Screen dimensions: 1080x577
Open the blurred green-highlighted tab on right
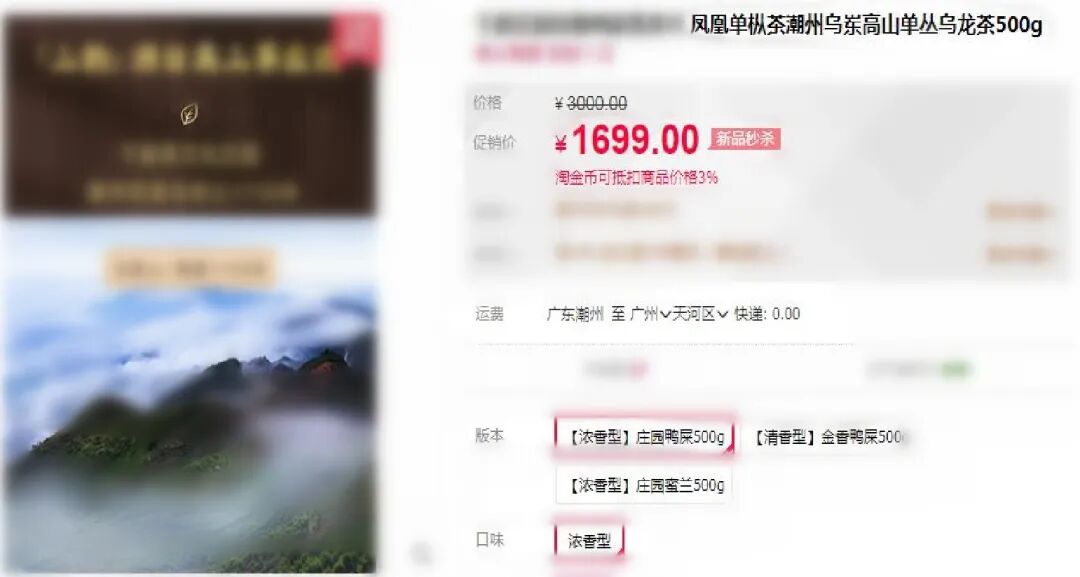918,370
